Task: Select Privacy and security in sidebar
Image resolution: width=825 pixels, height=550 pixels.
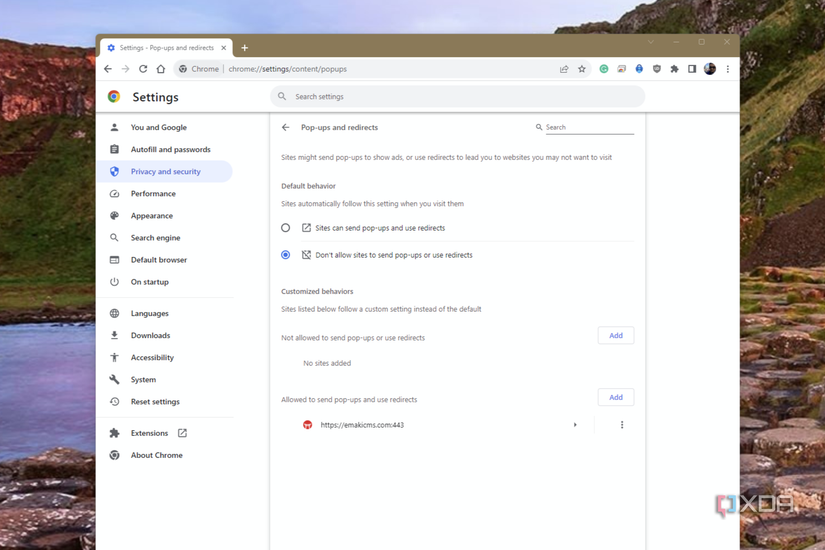Action: (x=165, y=172)
